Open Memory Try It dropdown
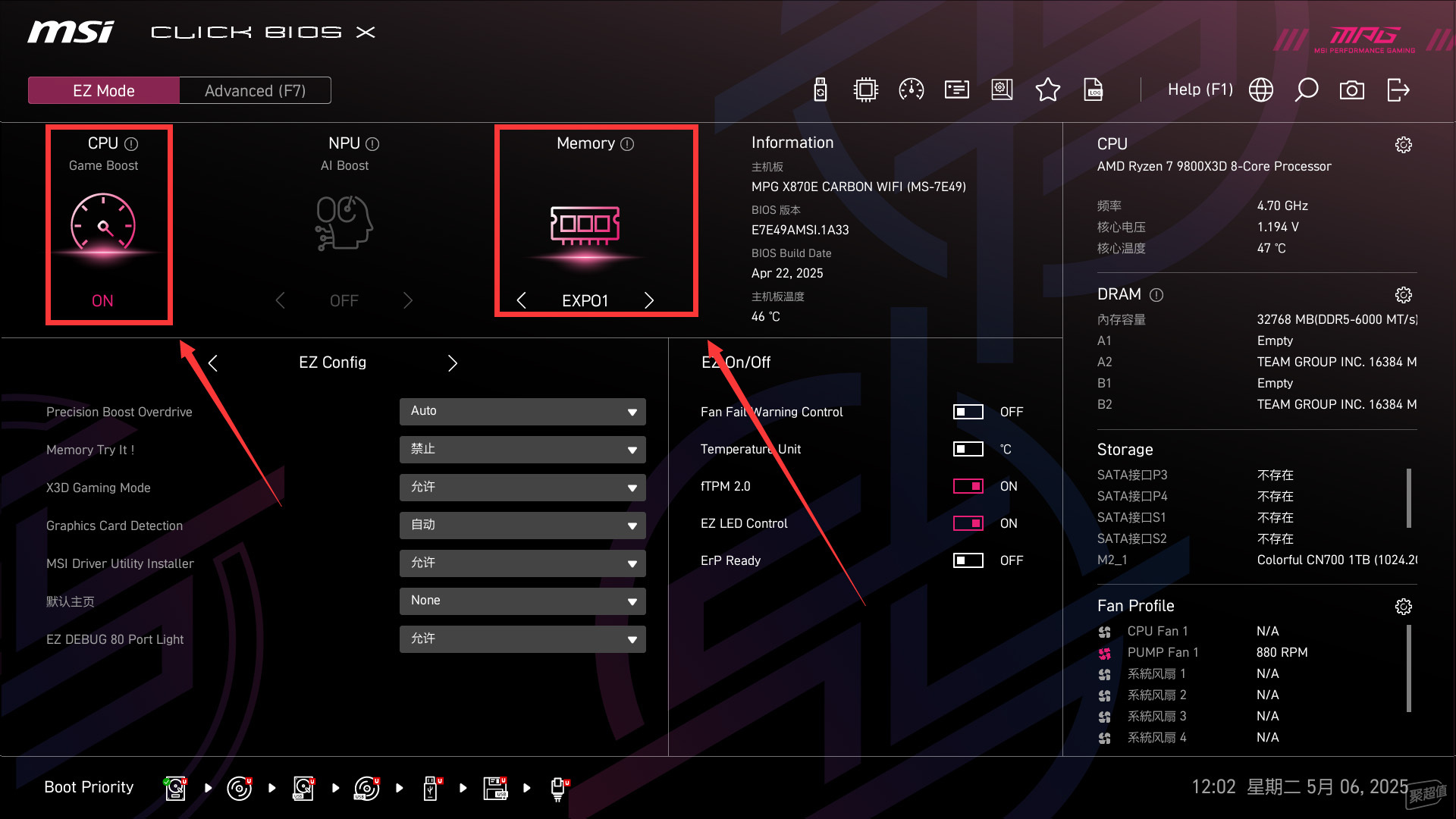Viewport: 1456px width, 819px height. pyautogui.click(x=522, y=449)
